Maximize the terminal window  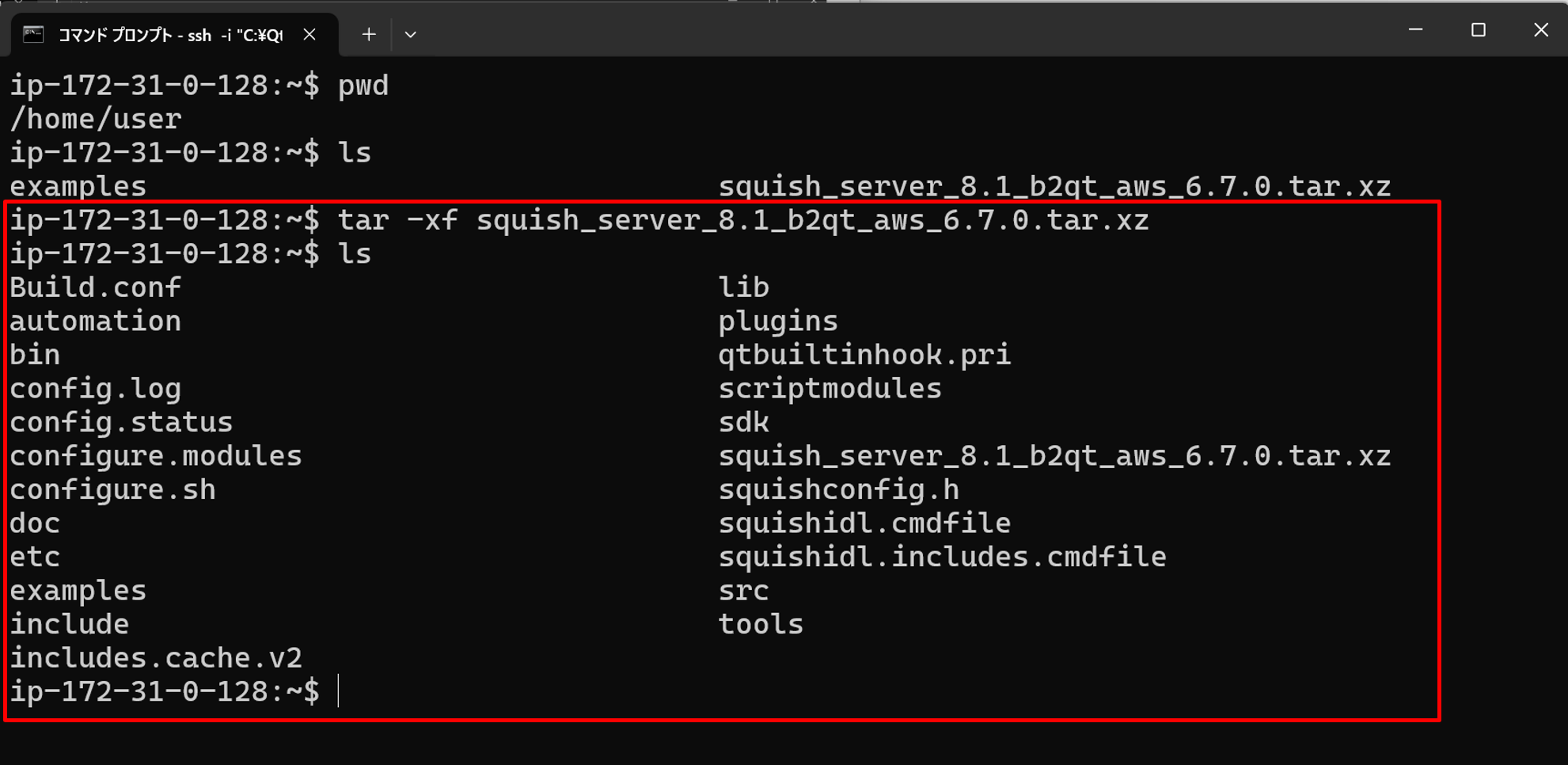tap(1478, 30)
